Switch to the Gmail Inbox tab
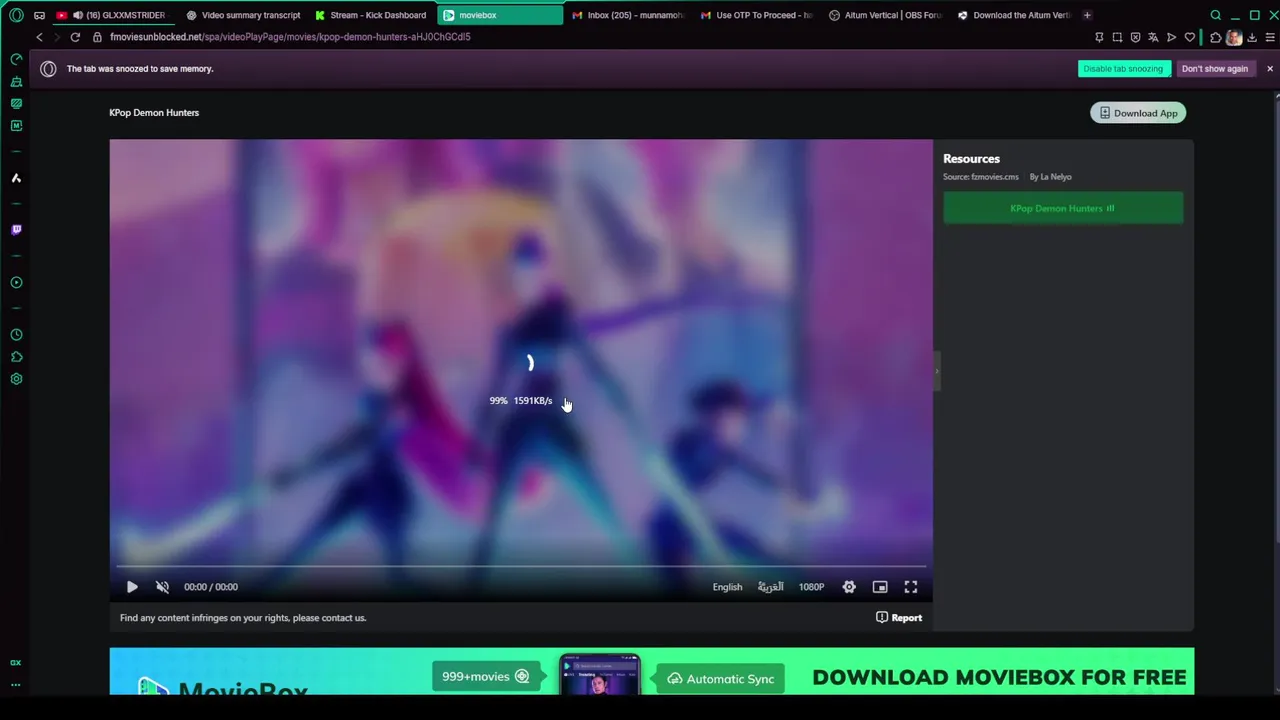The image size is (1280, 720). 629,15
